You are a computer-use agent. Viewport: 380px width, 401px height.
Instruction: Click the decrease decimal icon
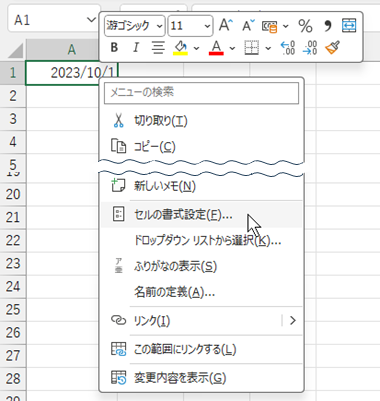coord(310,48)
